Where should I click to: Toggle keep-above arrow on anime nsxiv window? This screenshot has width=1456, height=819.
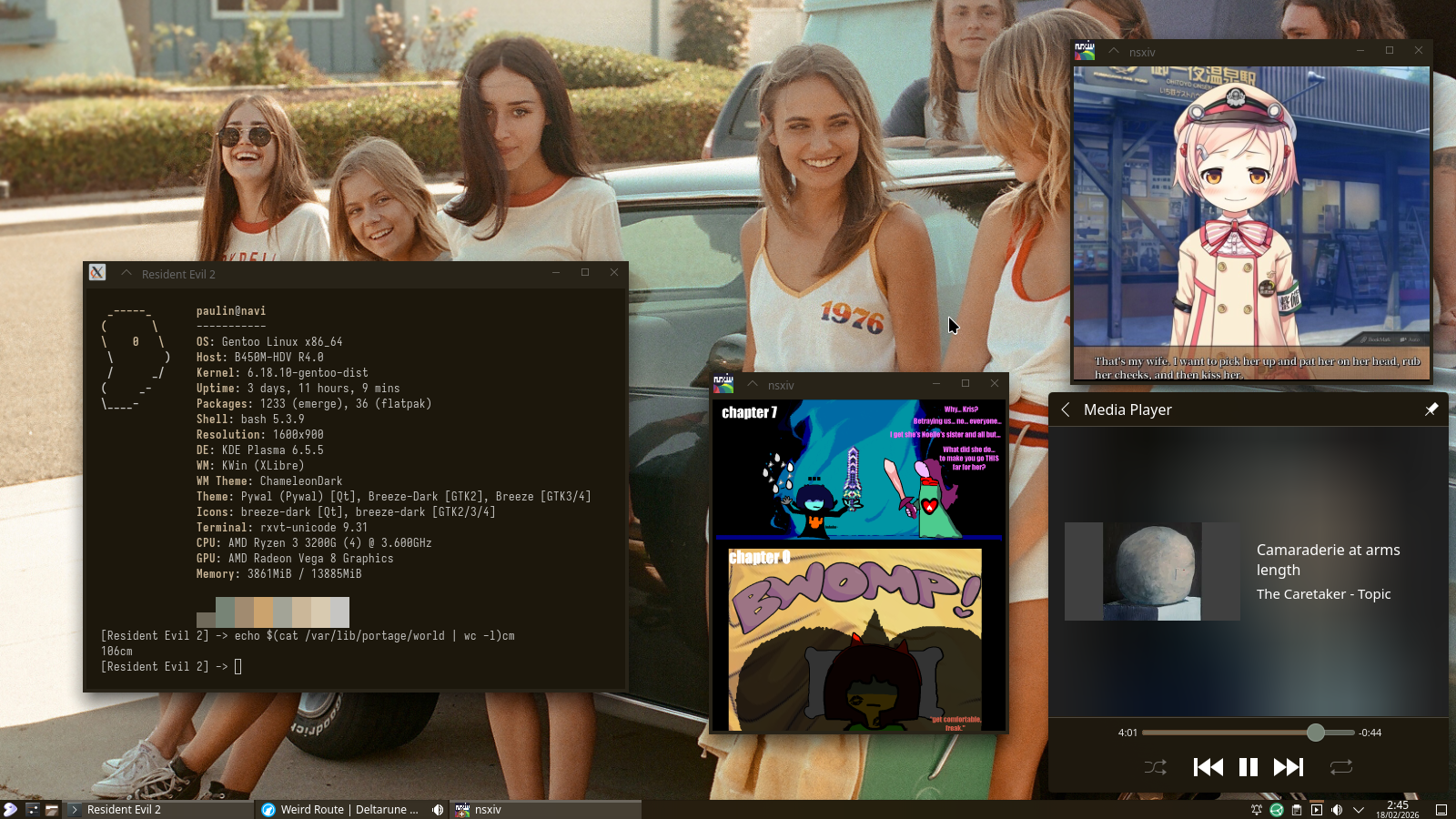1114,52
